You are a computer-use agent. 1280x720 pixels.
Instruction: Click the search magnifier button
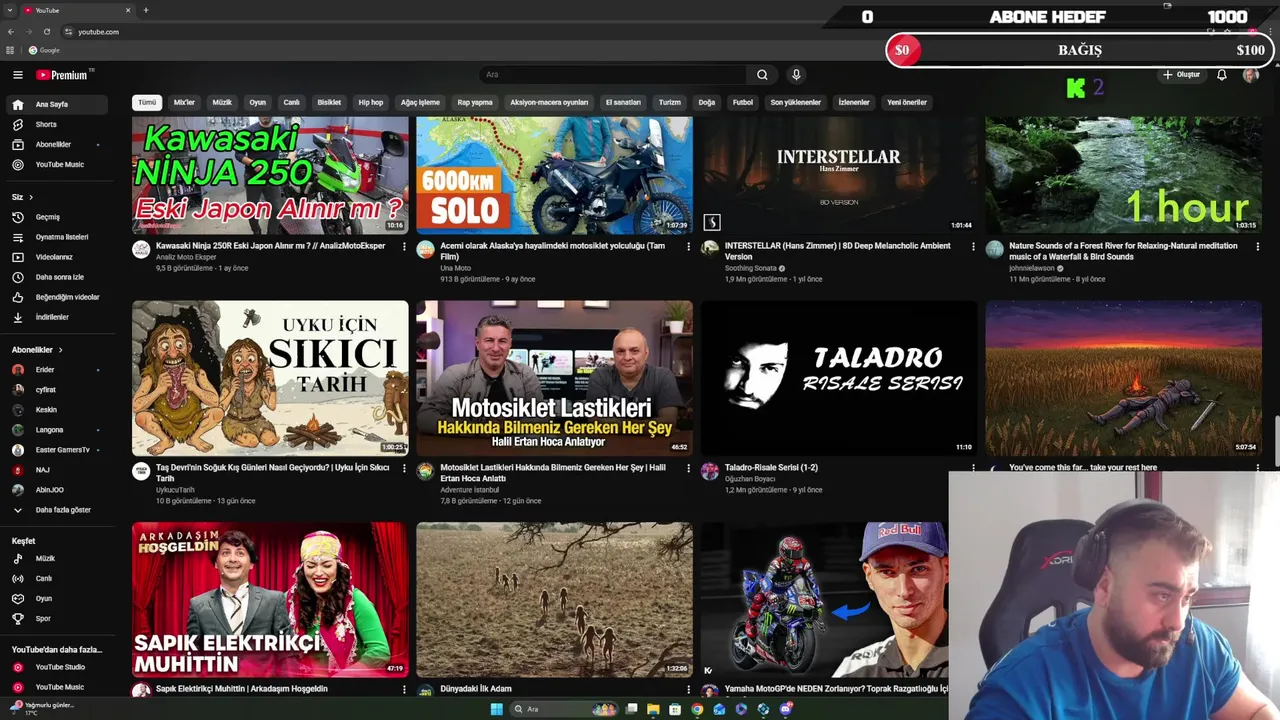click(762, 75)
